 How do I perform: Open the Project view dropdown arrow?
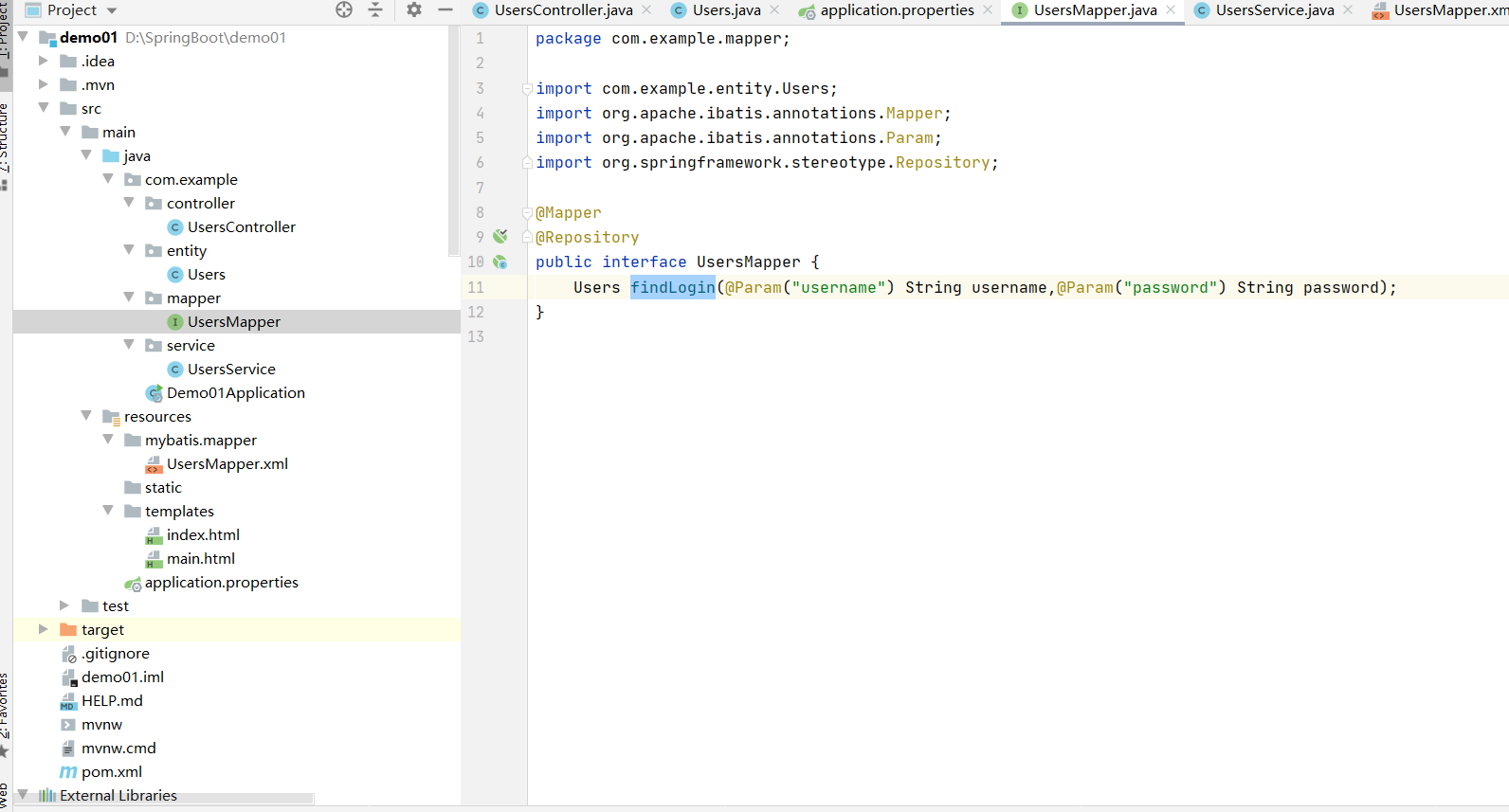(112, 10)
